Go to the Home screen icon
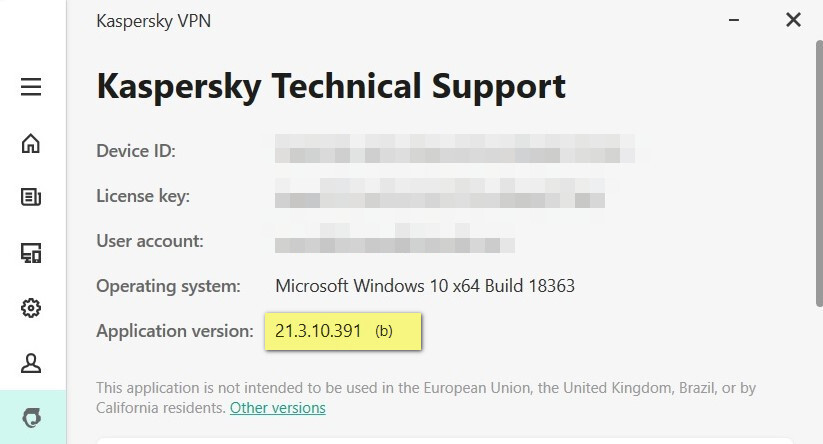The width and height of the screenshot is (823, 444). click(31, 143)
